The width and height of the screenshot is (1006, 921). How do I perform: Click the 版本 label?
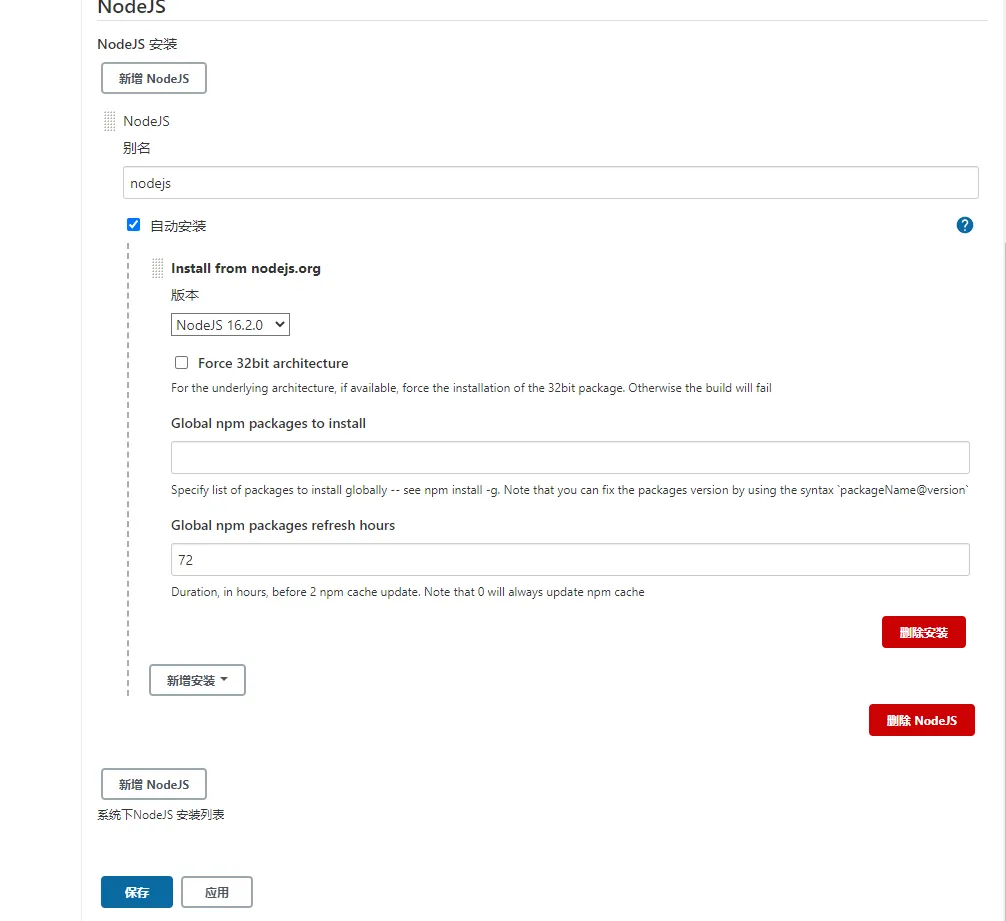click(x=185, y=295)
